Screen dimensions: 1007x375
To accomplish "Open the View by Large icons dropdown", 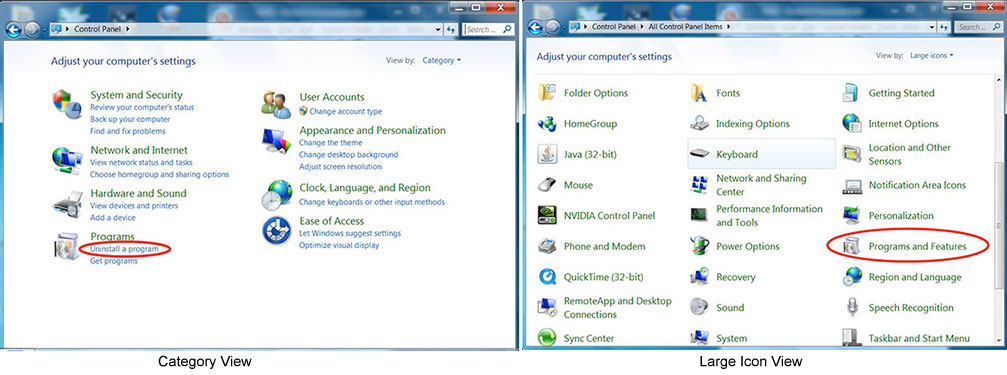I will click(x=931, y=56).
